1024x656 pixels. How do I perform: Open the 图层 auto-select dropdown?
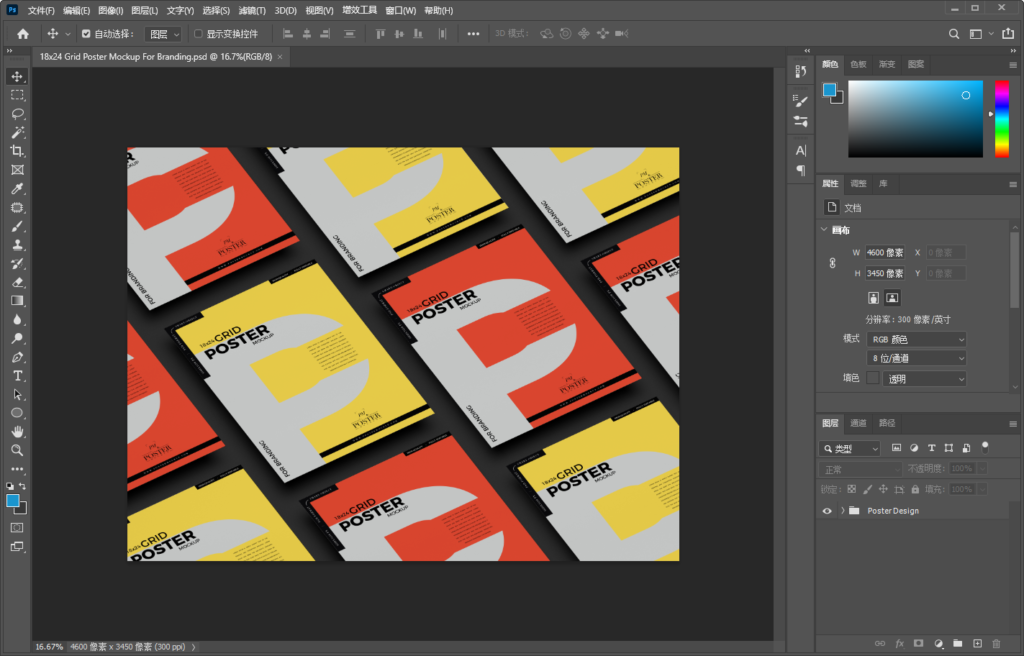click(163, 34)
